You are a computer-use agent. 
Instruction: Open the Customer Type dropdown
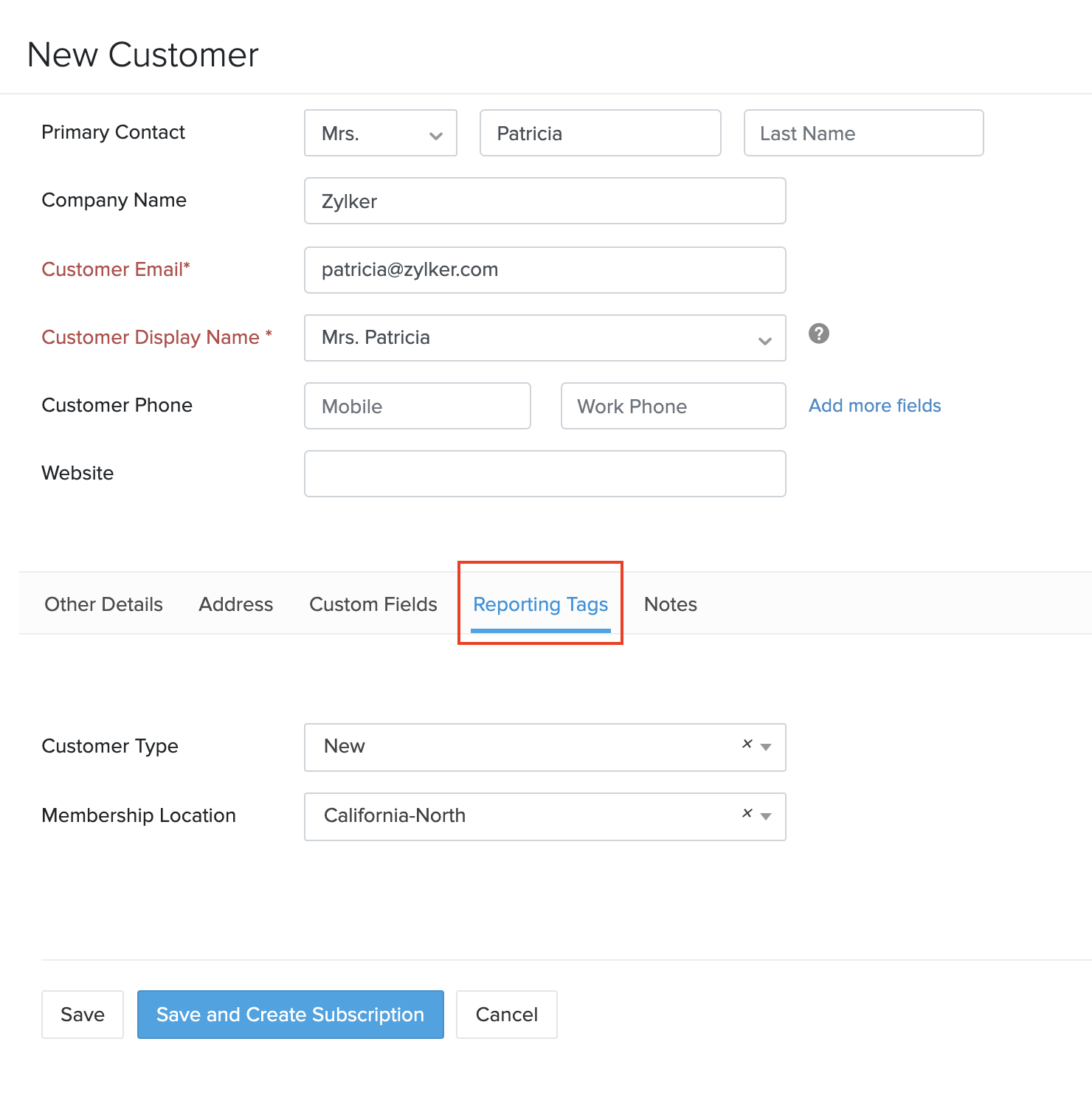pyautogui.click(x=766, y=749)
